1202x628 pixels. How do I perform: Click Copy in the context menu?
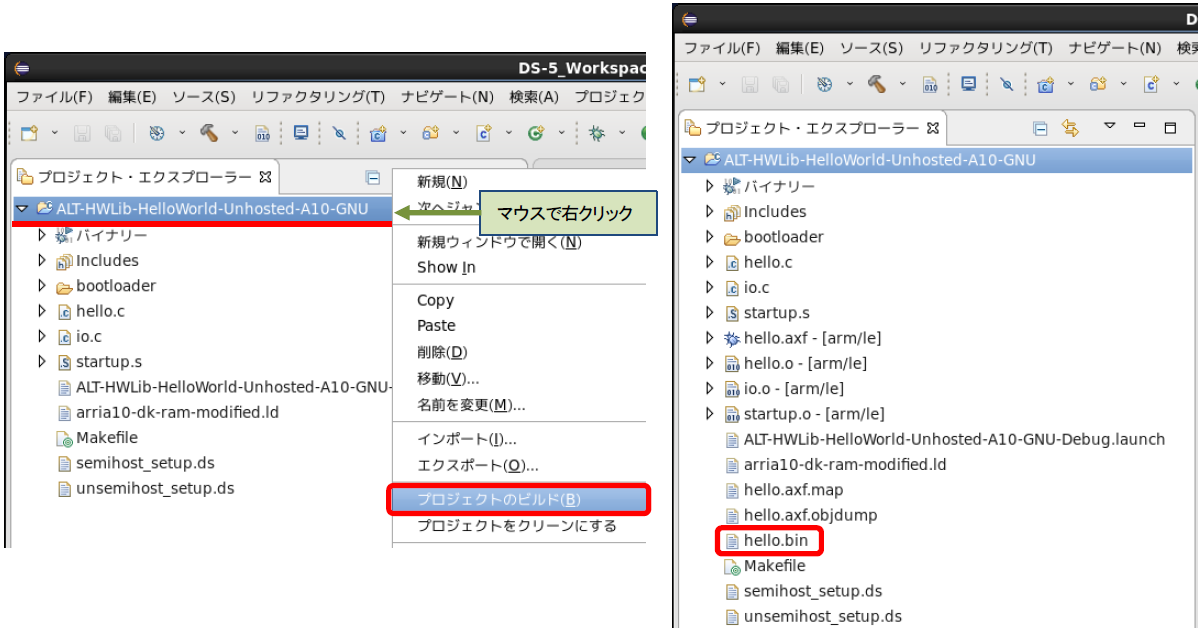pyautogui.click(x=435, y=300)
